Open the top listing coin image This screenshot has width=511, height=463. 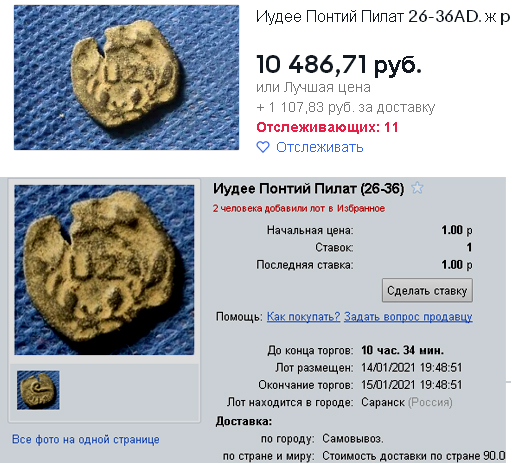pos(126,77)
